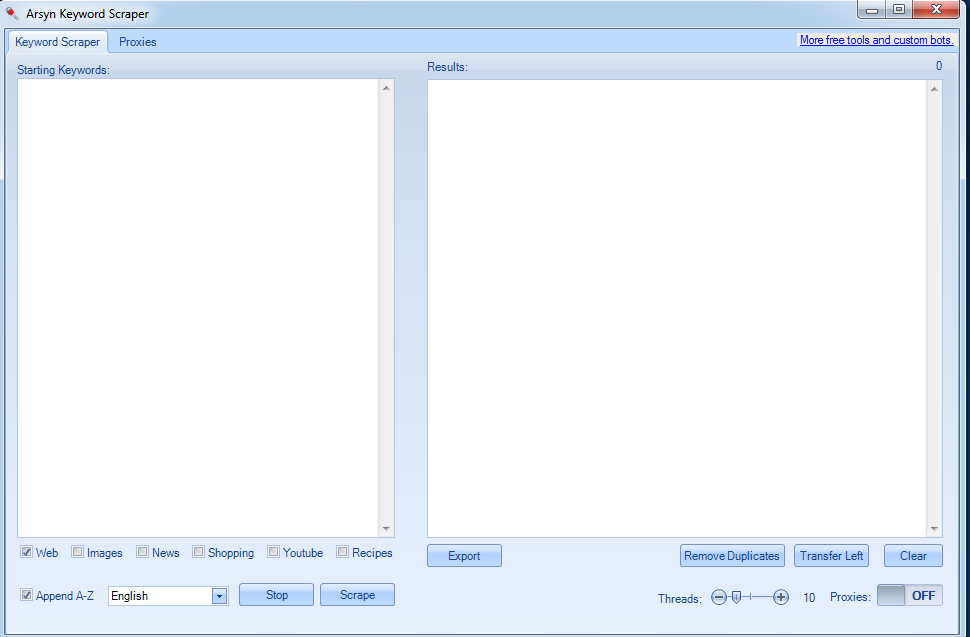Viewport: 970px width, 637px height.
Task: Open More free tools and custom bots link
Action: [876, 40]
